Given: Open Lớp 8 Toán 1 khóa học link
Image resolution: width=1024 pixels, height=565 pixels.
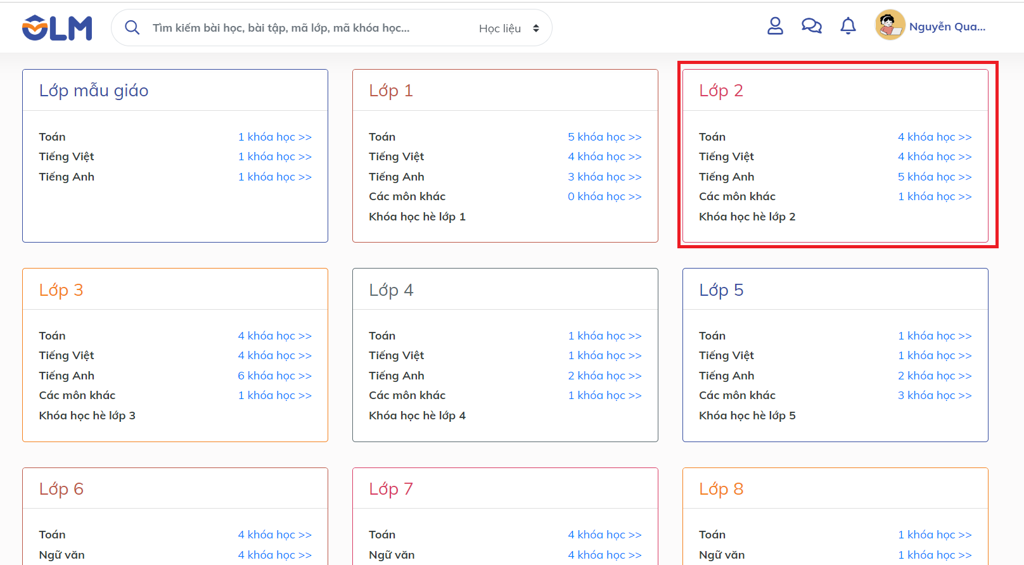Looking at the screenshot, I should tap(935, 534).
